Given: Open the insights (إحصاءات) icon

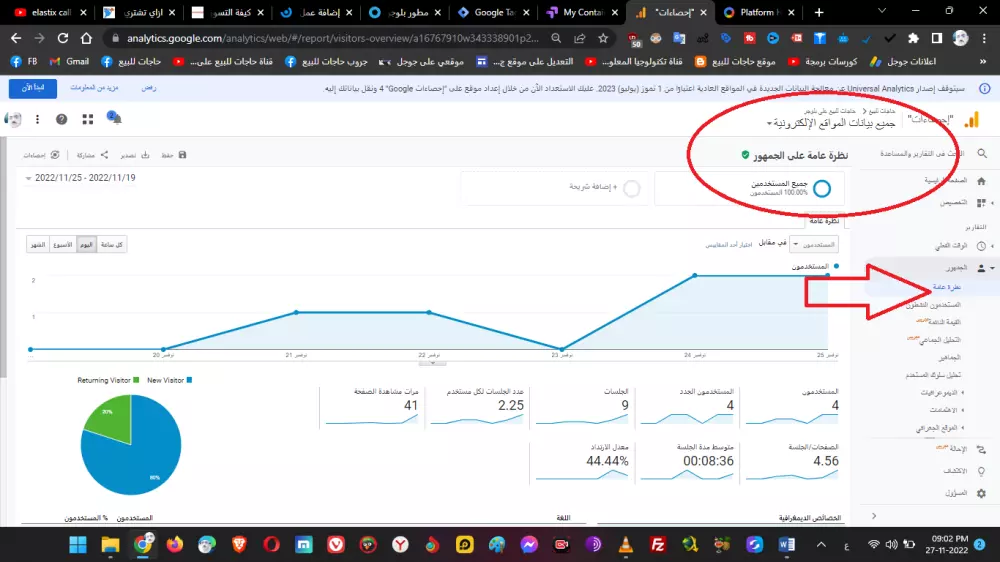Looking at the screenshot, I should pos(55,155).
